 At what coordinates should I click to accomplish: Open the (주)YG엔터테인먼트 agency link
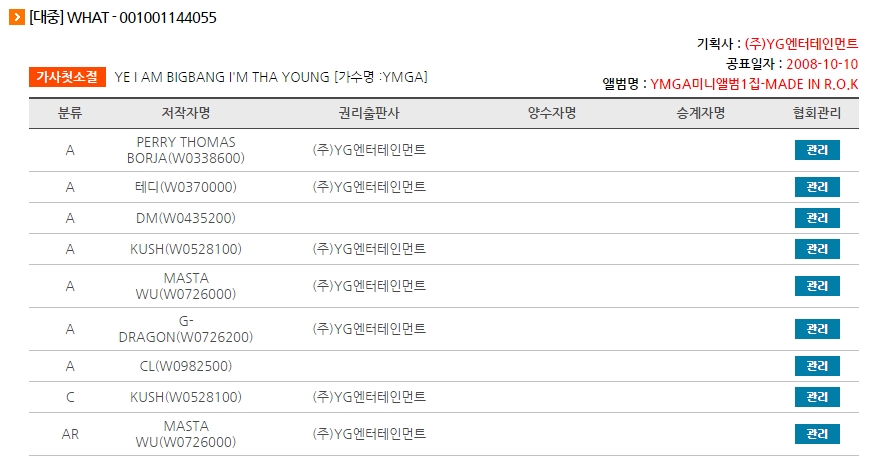[801, 43]
